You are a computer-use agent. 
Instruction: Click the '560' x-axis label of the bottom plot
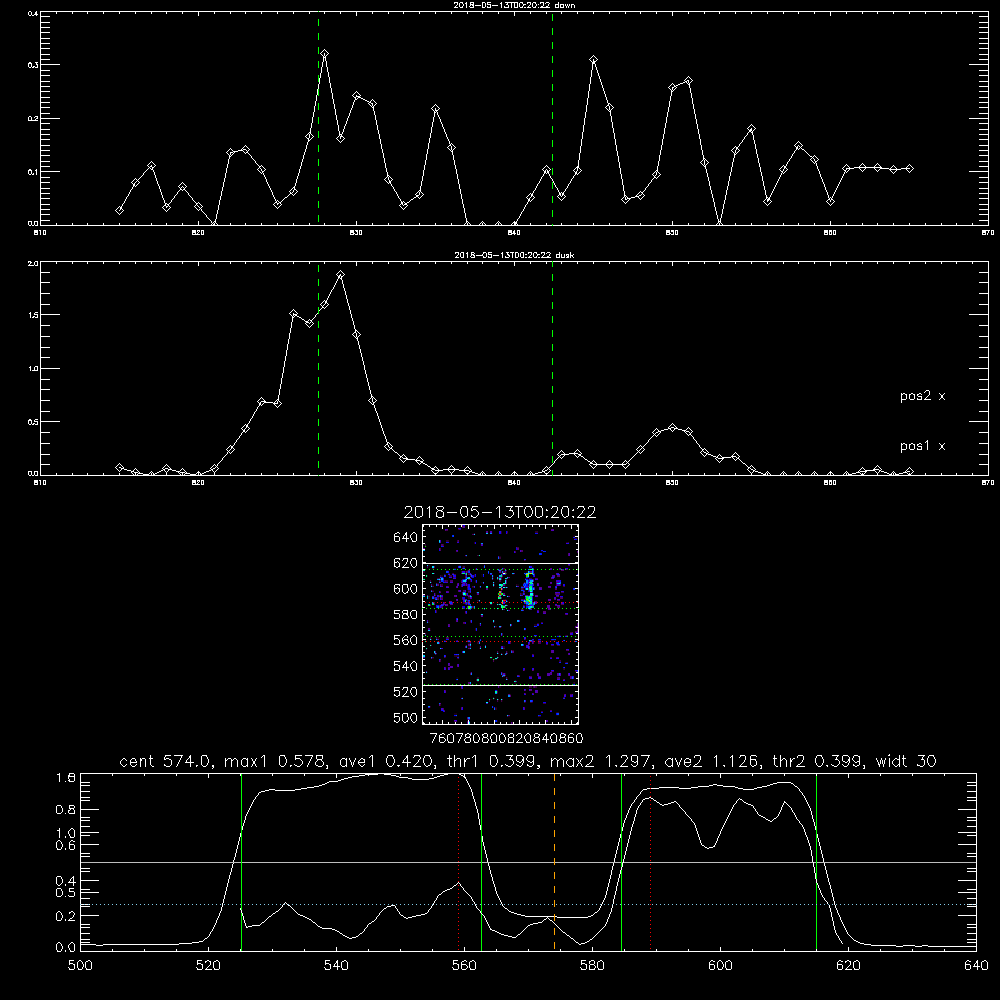point(464,966)
